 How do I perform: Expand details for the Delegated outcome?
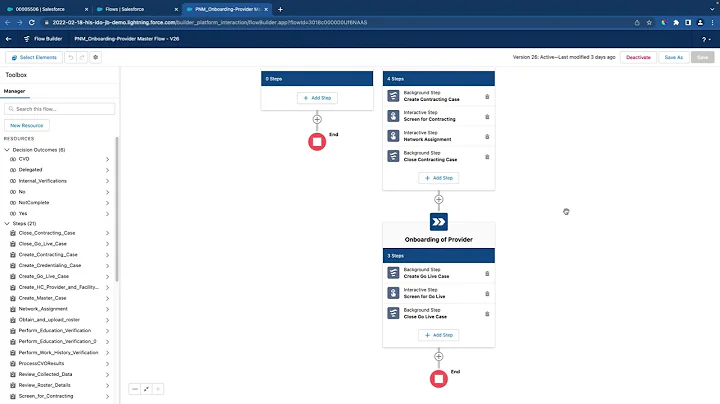tap(107, 170)
